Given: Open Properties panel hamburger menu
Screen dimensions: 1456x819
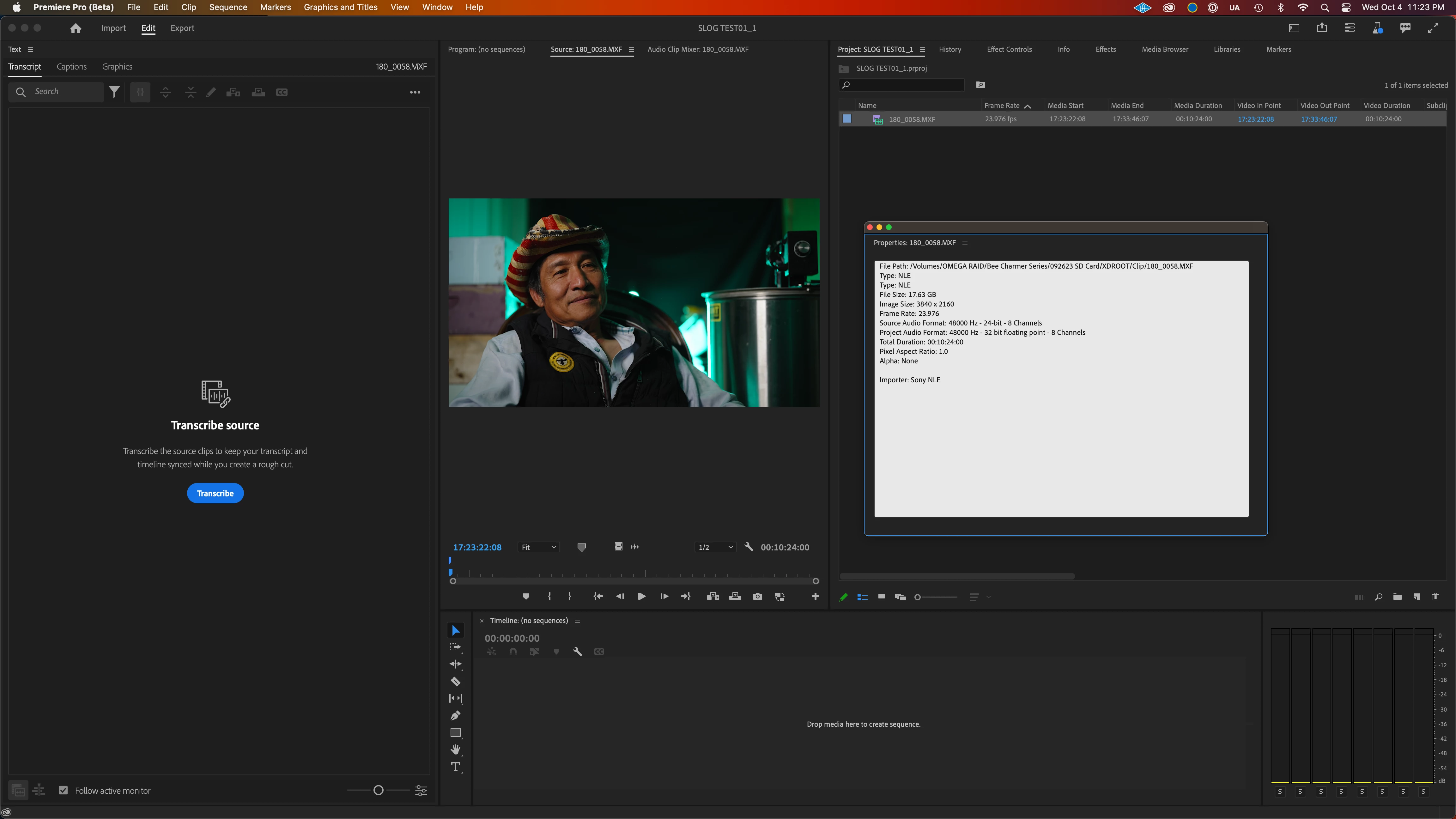Looking at the screenshot, I should (965, 243).
